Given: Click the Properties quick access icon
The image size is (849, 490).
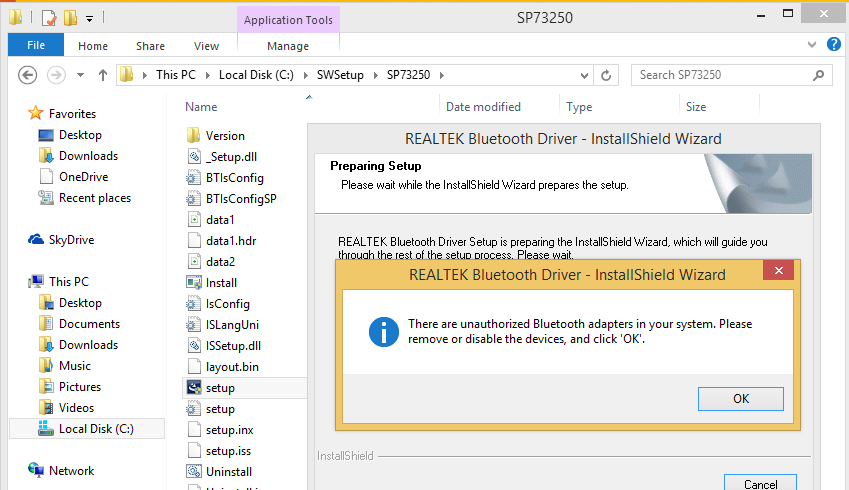Looking at the screenshot, I should coord(49,18).
